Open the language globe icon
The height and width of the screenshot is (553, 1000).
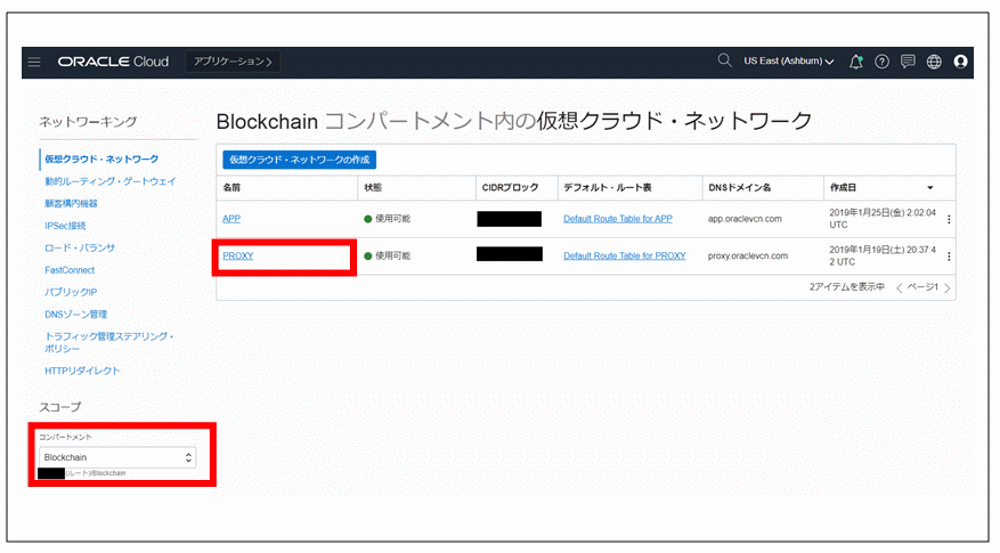(x=934, y=62)
